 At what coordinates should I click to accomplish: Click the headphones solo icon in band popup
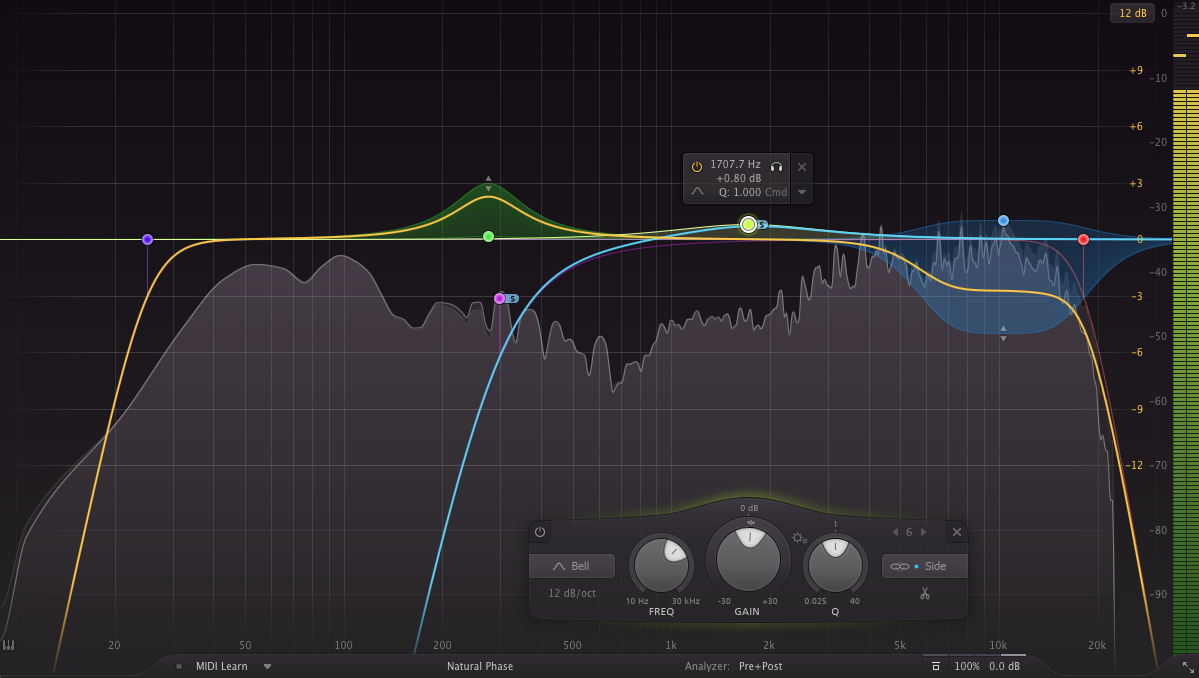point(776,165)
